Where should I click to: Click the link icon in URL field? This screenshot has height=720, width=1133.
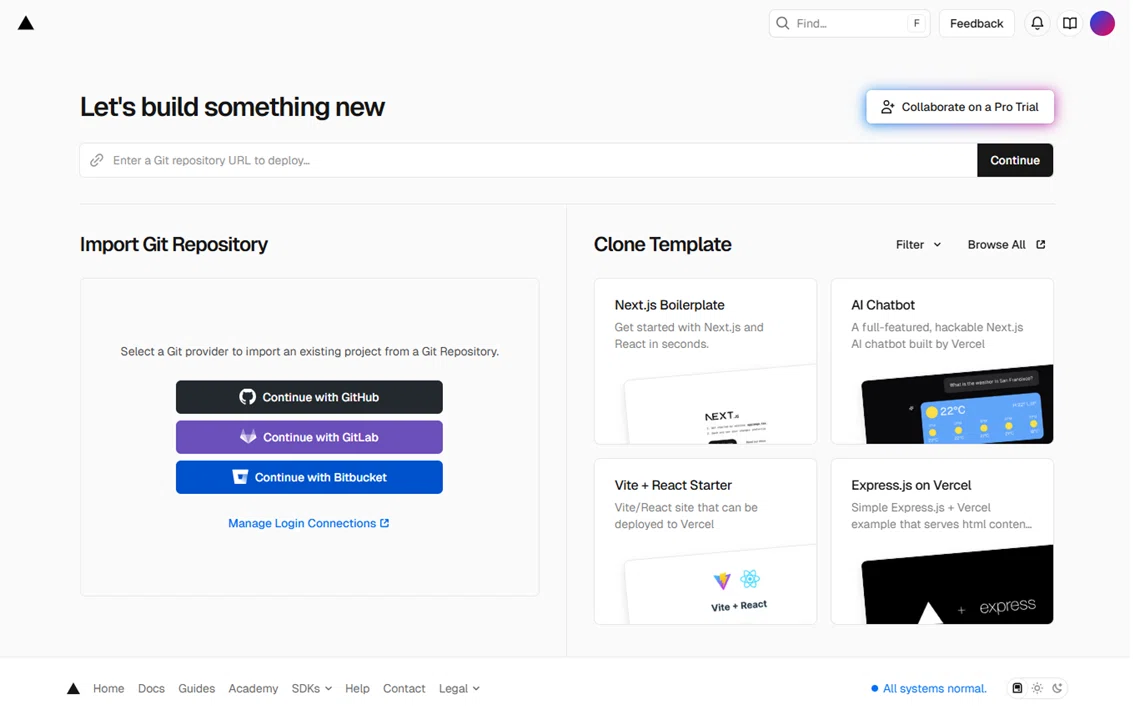click(97, 160)
